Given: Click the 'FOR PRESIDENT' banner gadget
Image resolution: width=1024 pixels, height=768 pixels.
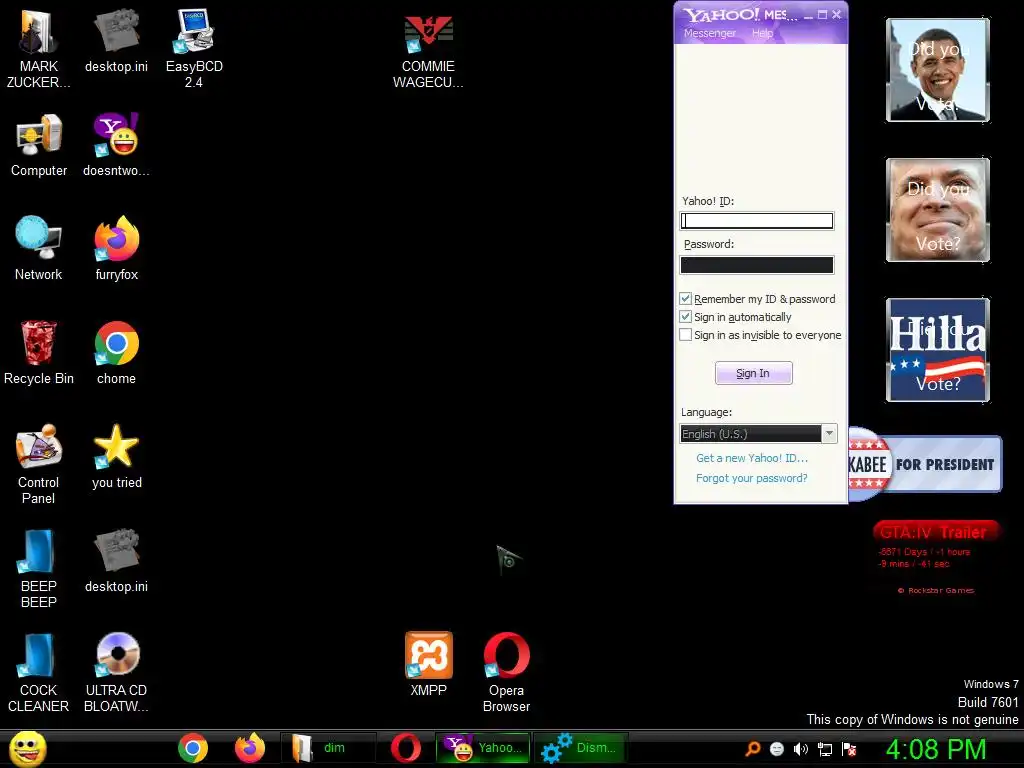Looking at the screenshot, I should pos(925,464).
